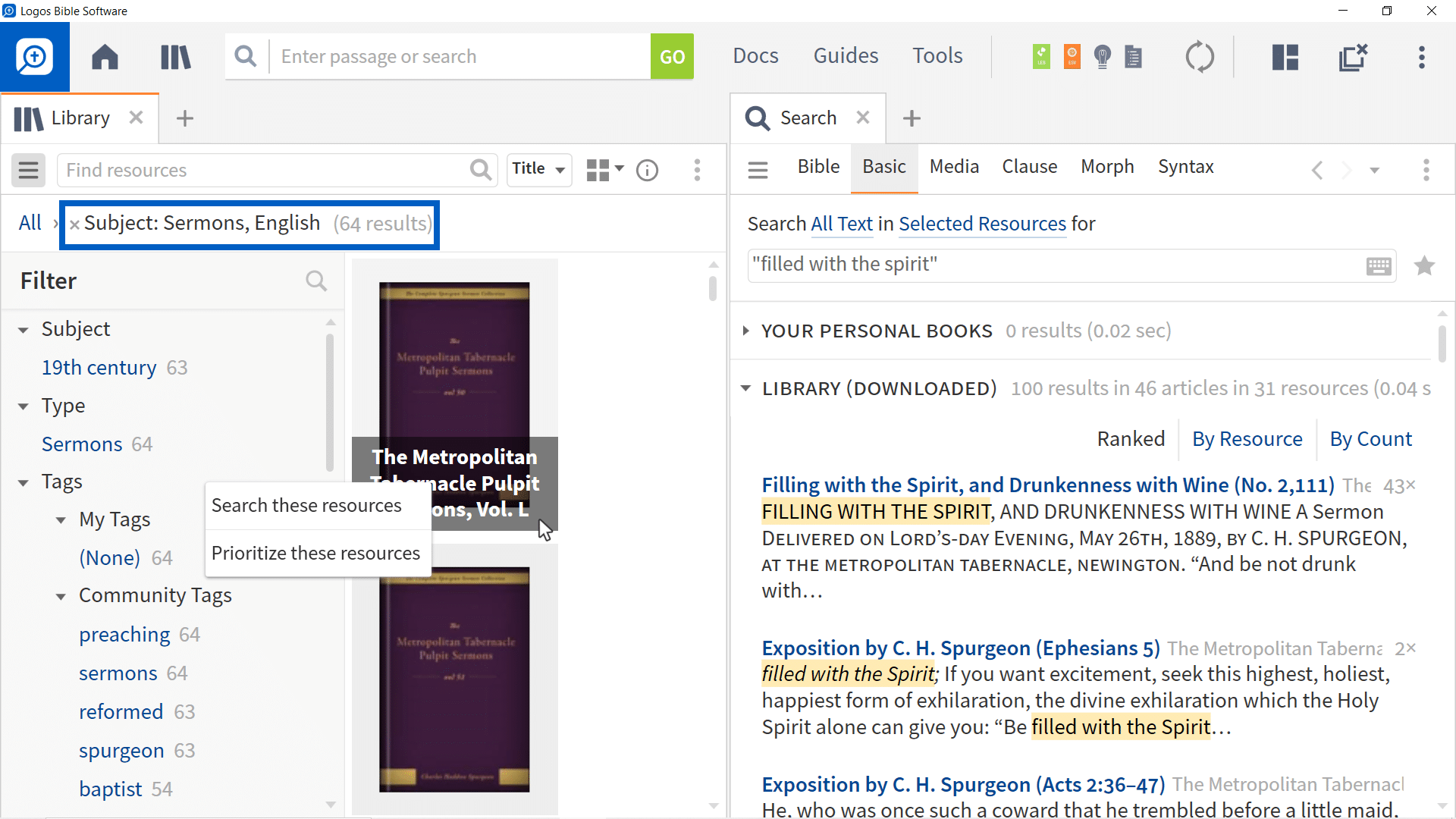
Task: Open the Tools menu
Action: click(937, 56)
